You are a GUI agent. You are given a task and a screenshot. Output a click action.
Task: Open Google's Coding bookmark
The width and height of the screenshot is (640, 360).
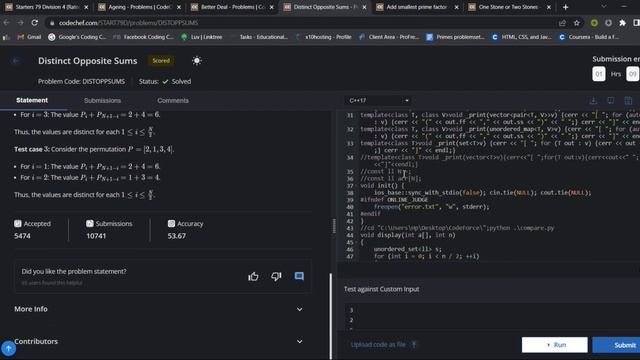(77, 37)
